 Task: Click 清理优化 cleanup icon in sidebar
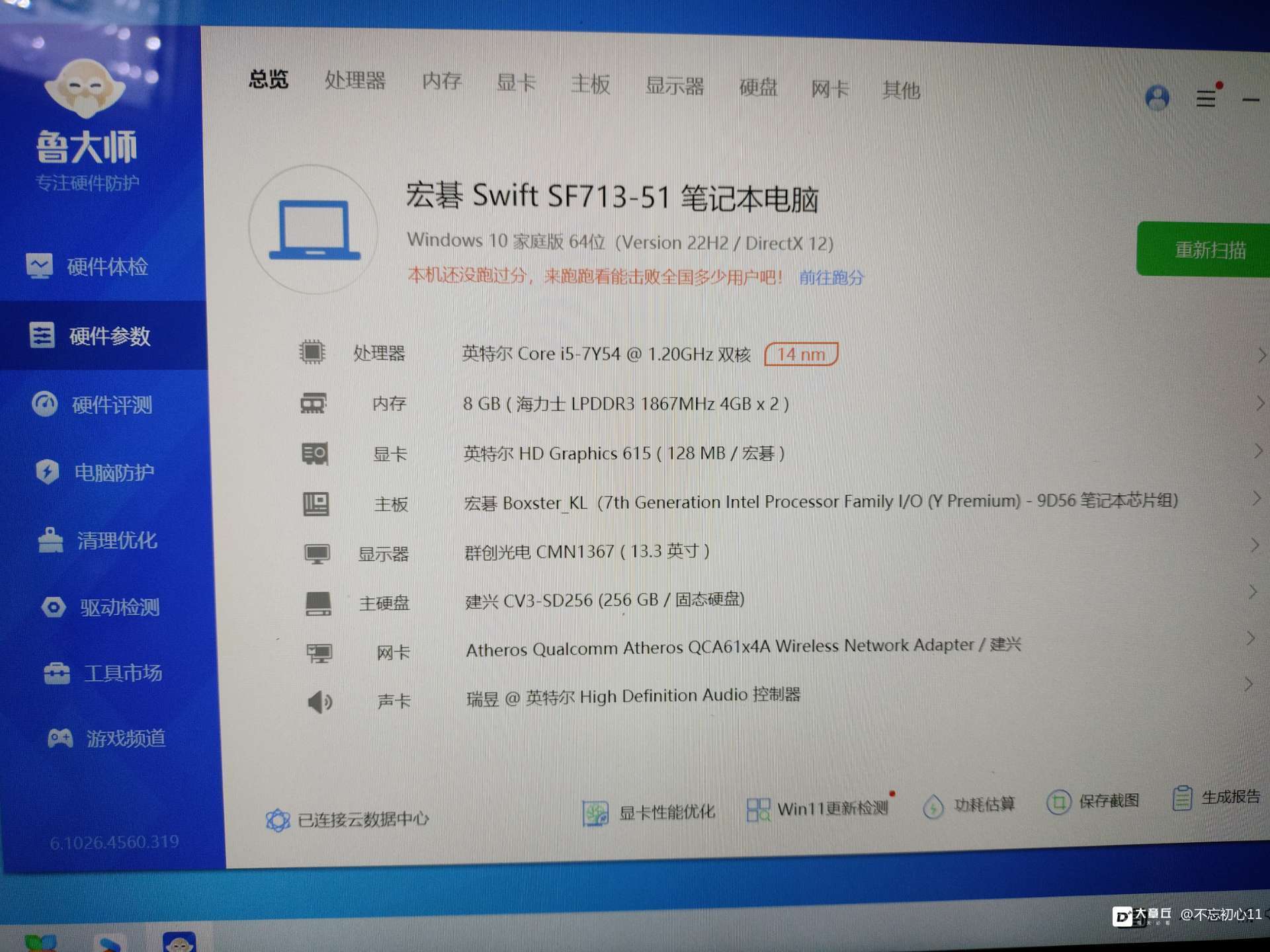(x=50, y=540)
